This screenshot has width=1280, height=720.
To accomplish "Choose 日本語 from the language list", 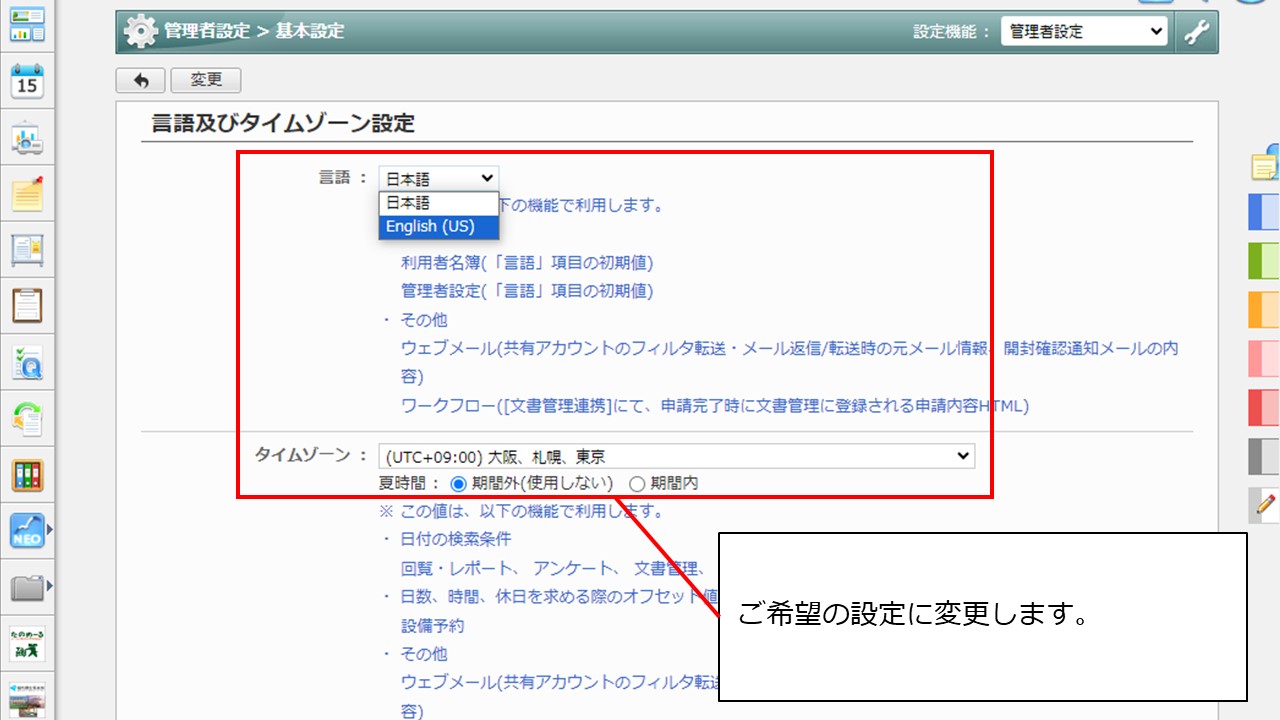I will point(438,202).
